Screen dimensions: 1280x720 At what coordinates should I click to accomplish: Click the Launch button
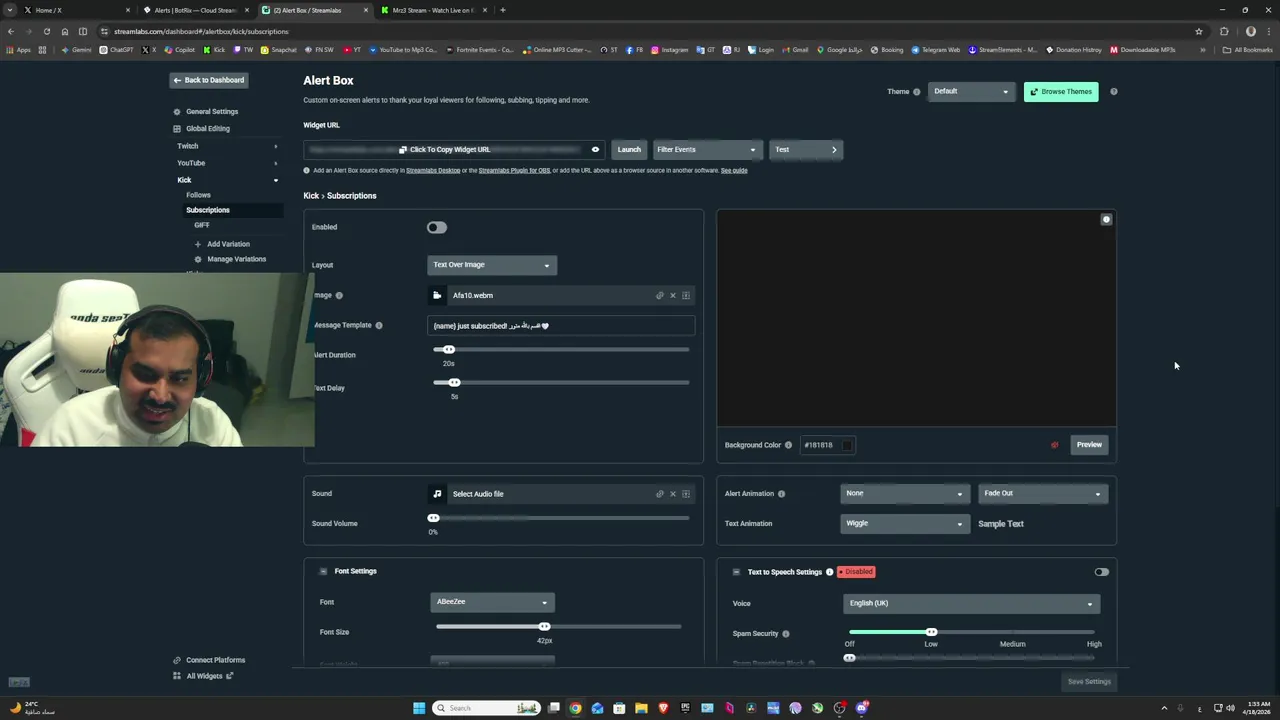point(629,150)
